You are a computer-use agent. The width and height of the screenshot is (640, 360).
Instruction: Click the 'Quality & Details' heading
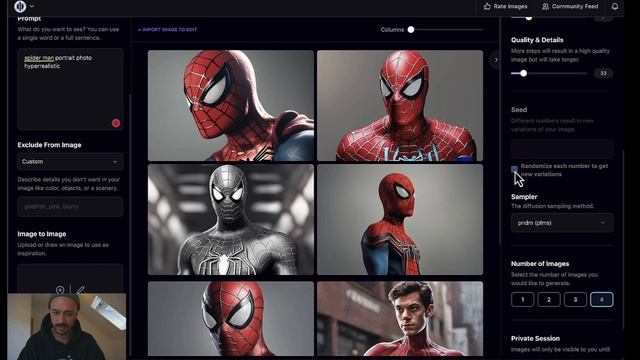(537, 40)
